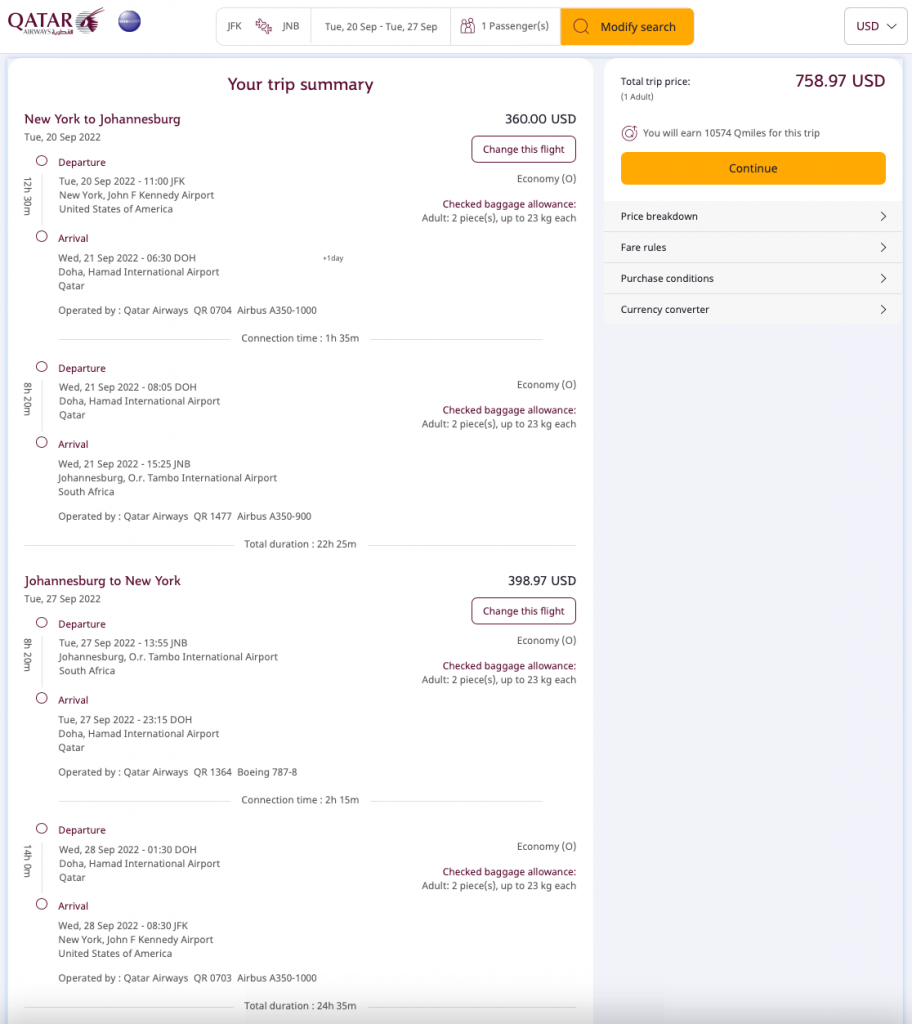
Task: Click the passengers people icon
Action: tap(467, 27)
